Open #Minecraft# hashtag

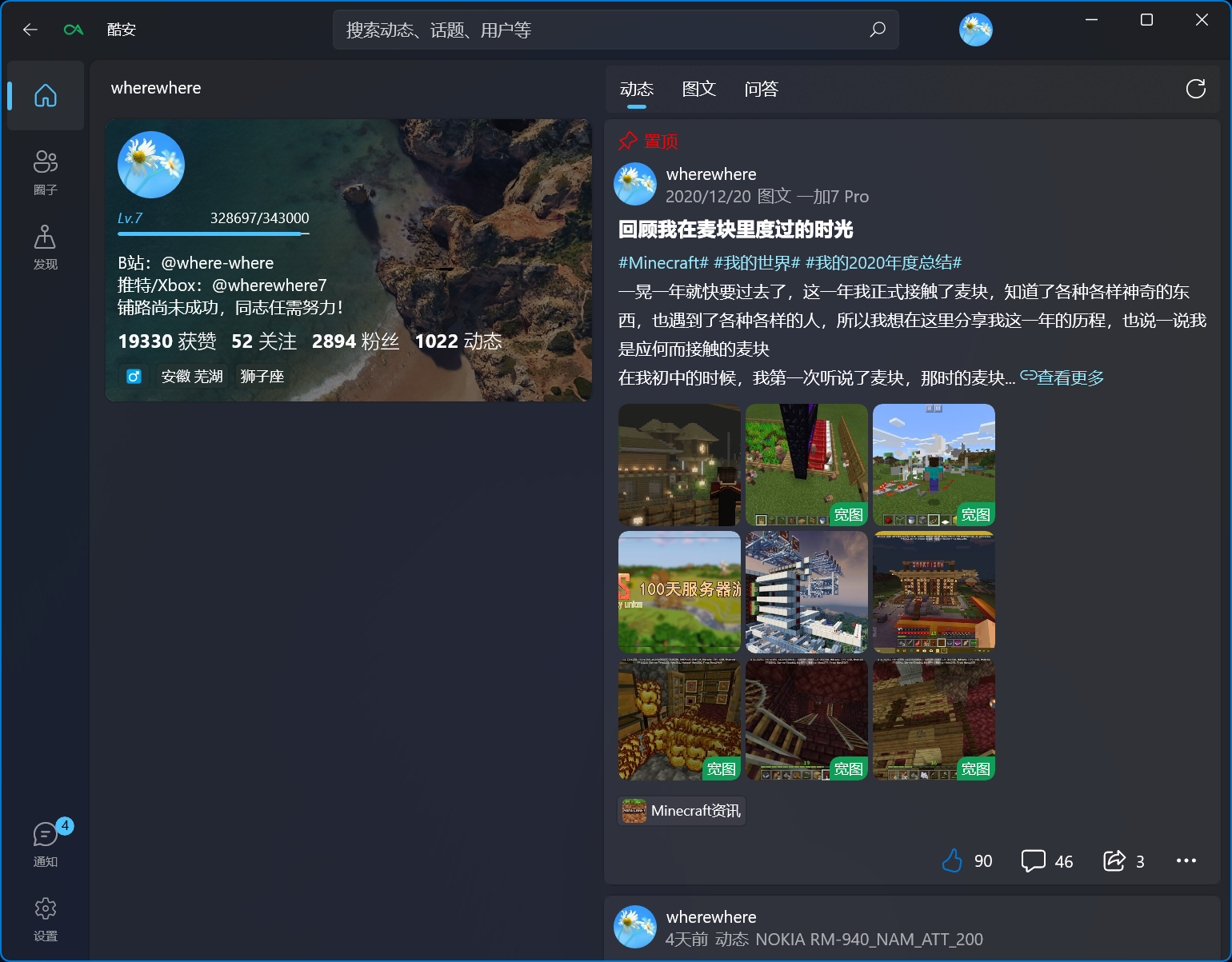[x=664, y=262]
